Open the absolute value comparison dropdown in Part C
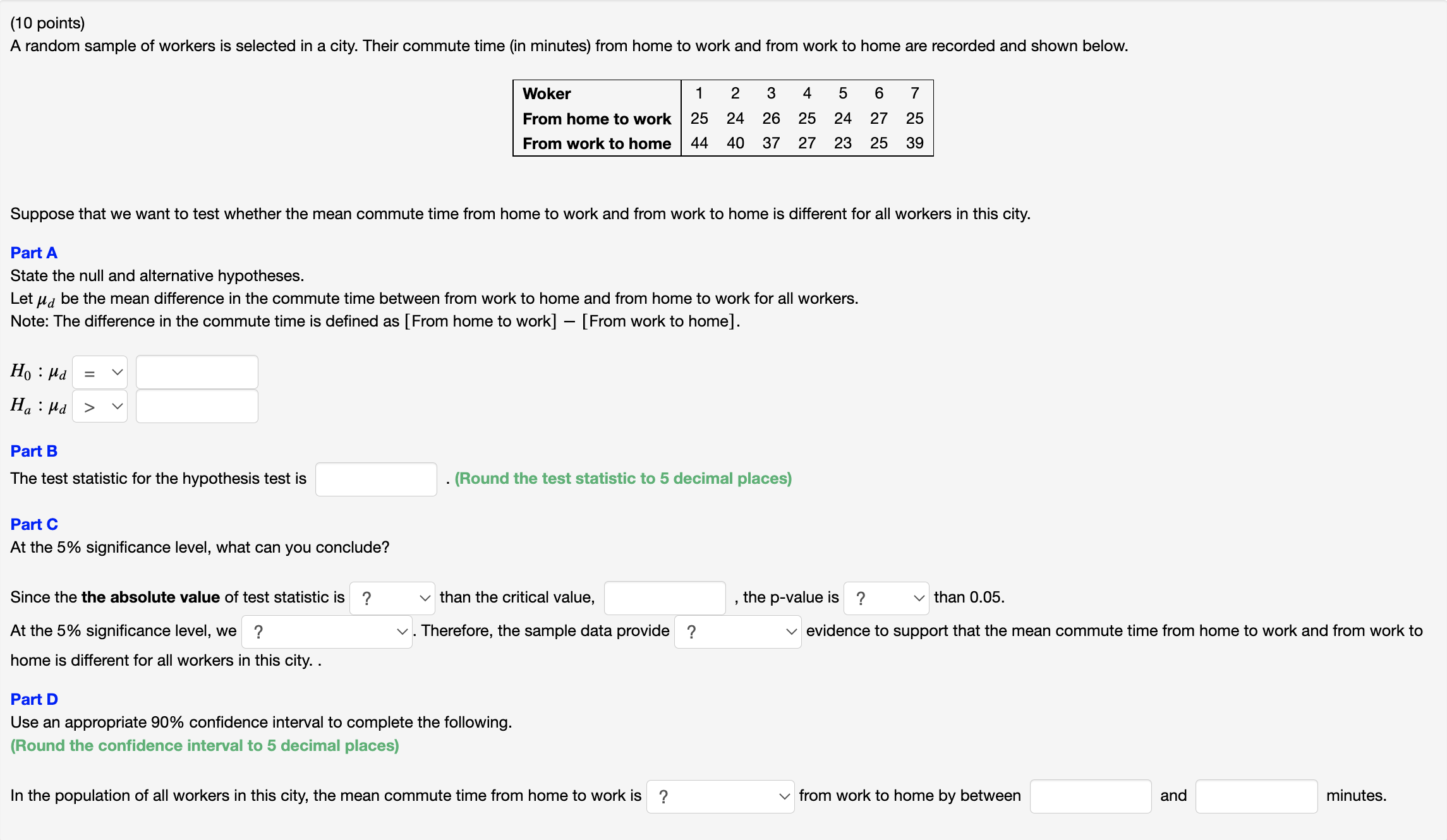Screen dimensions: 1447x840 tap(392, 597)
